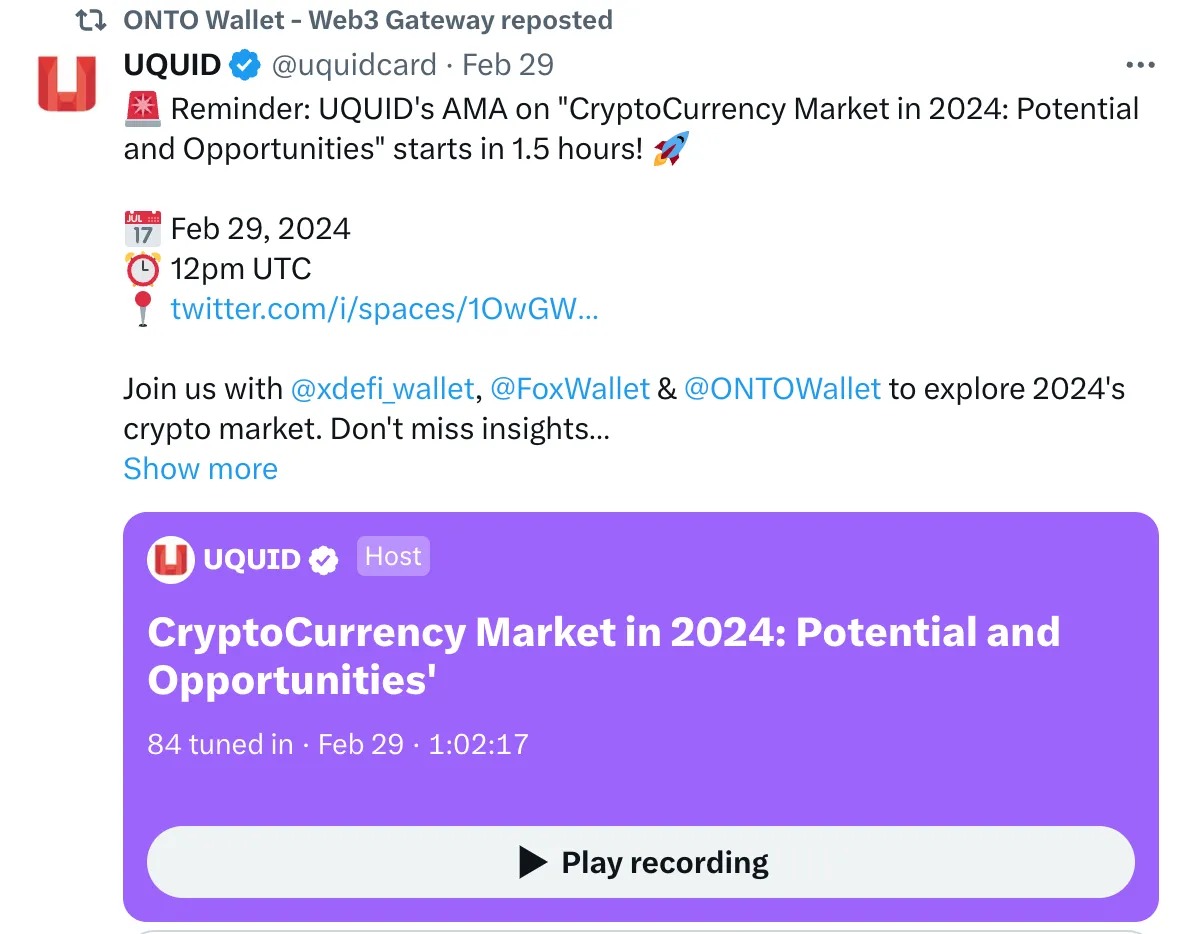
Task: Click UQUID's blue verified badge
Action: point(245,66)
